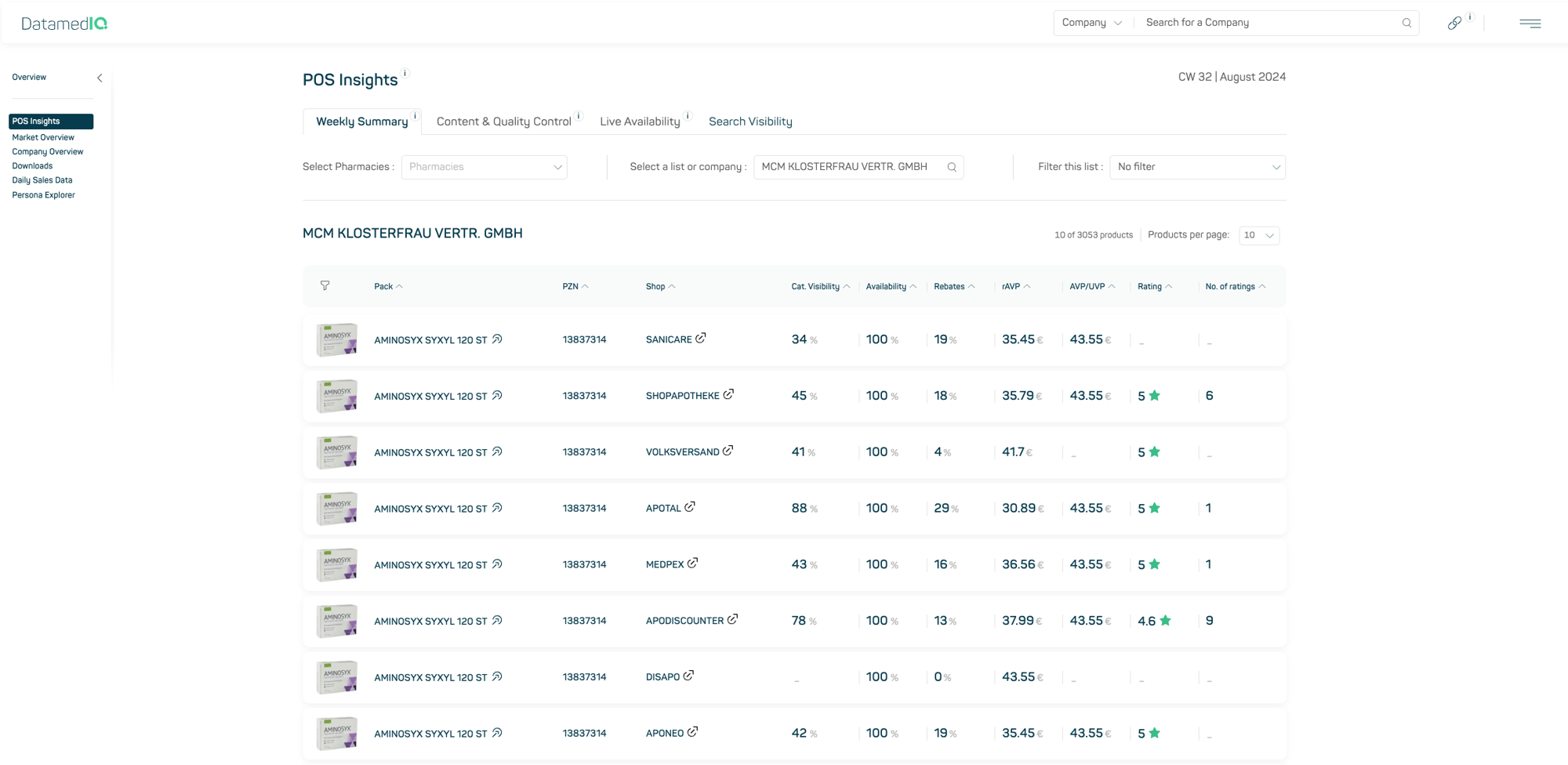Click product thumbnail in SANICARE row
This screenshot has width=1568, height=765.
pyautogui.click(x=337, y=339)
